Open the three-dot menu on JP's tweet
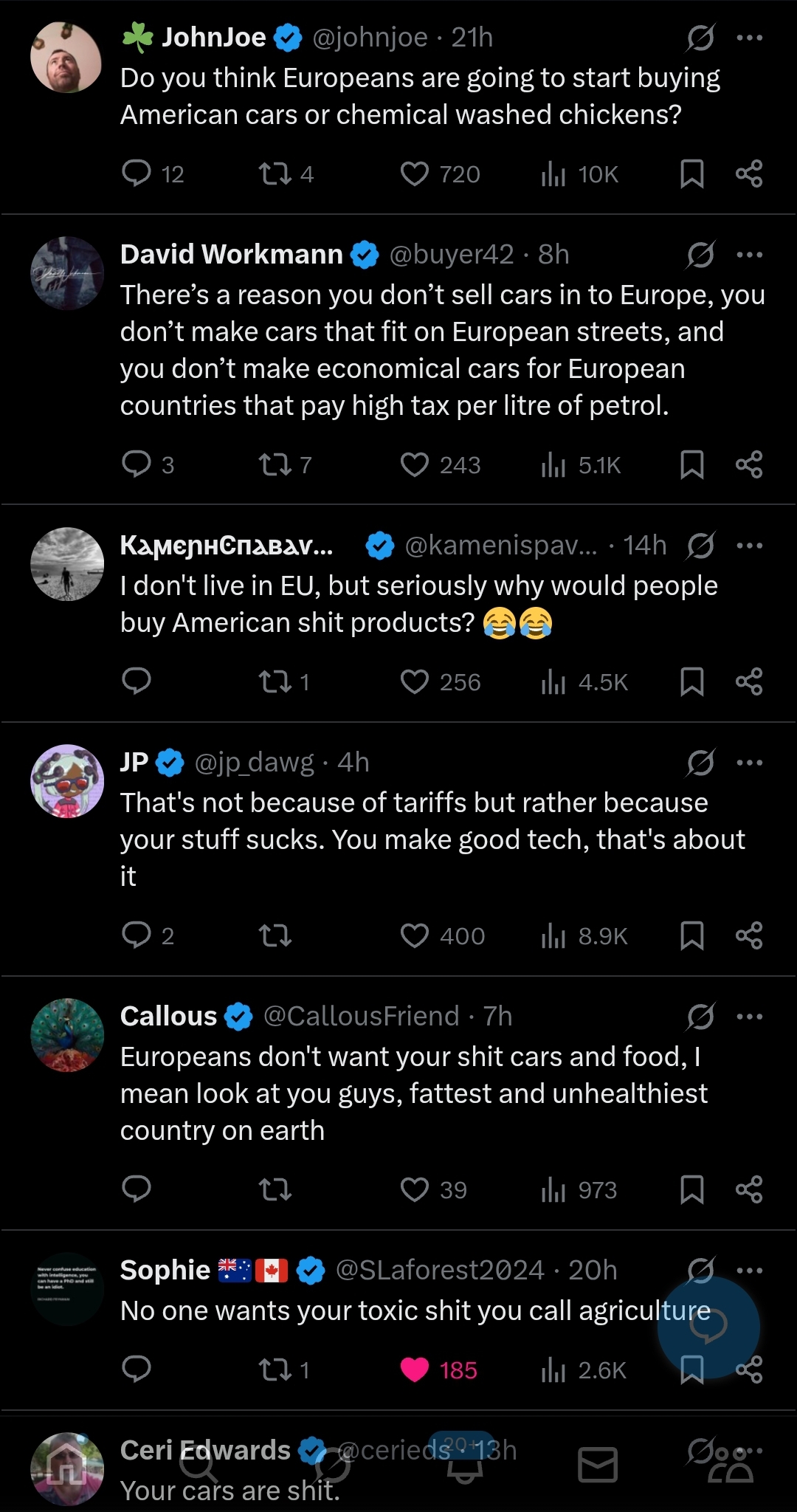797x1512 pixels. [x=750, y=763]
